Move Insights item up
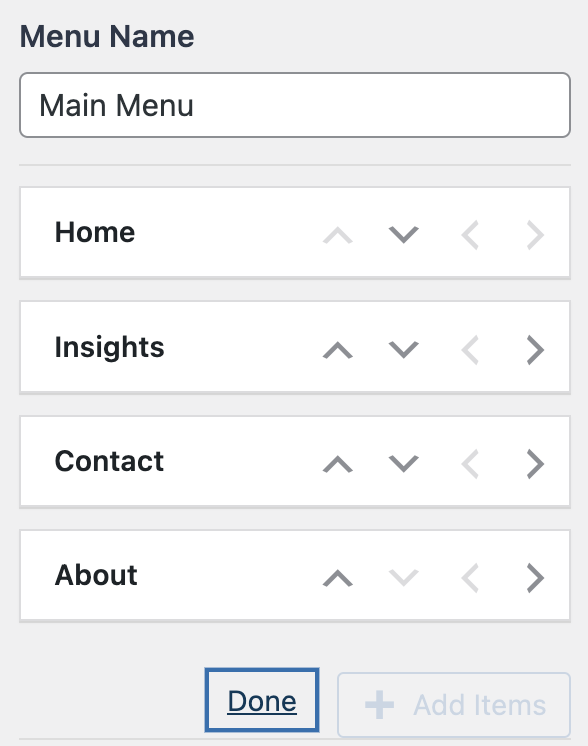The image size is (588, 746). click(x=338, y=350)
